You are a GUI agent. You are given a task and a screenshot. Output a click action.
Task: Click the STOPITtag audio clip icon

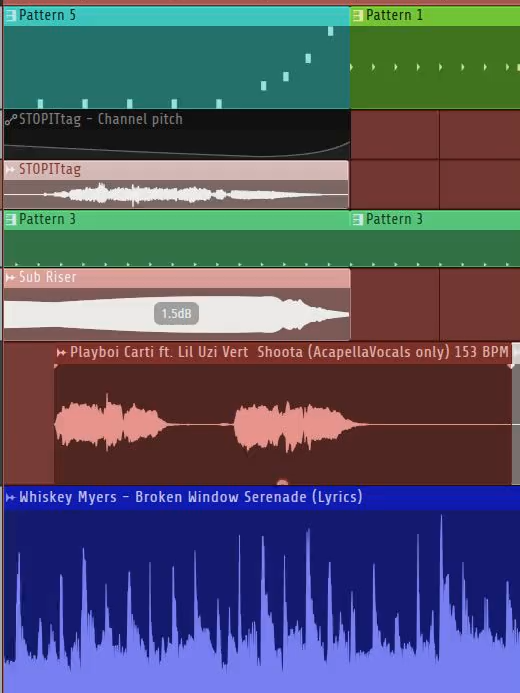point(11,169)
